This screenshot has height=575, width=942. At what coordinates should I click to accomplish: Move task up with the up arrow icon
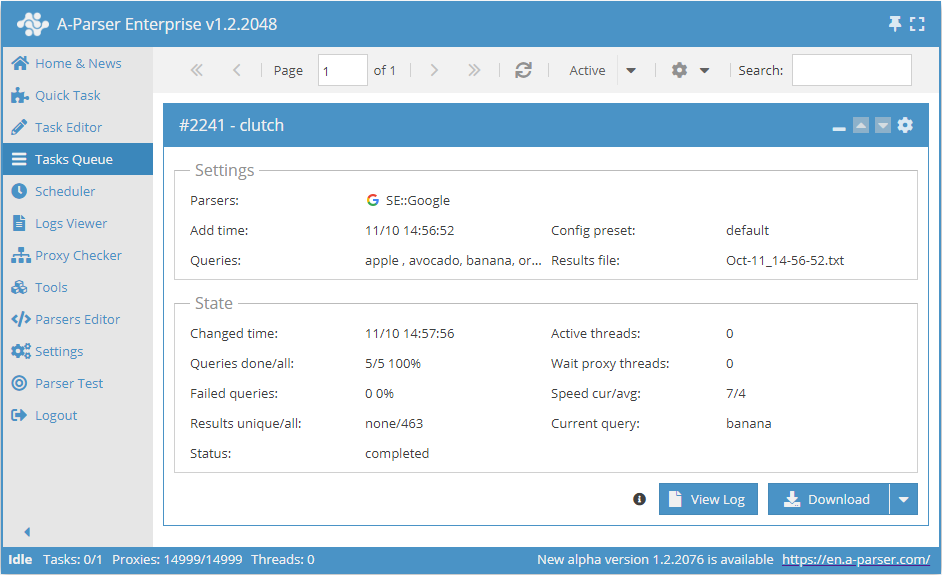click(x=861, y=125)
